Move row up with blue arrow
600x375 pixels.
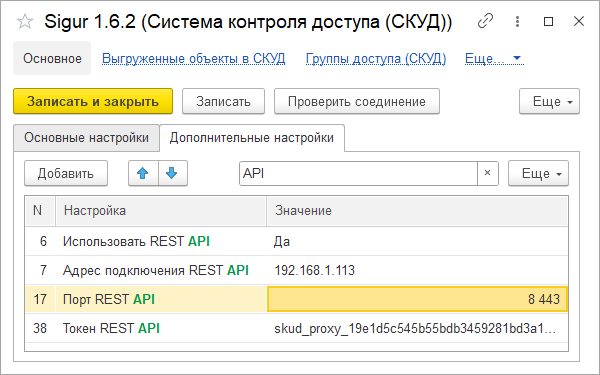click(143, 173)
